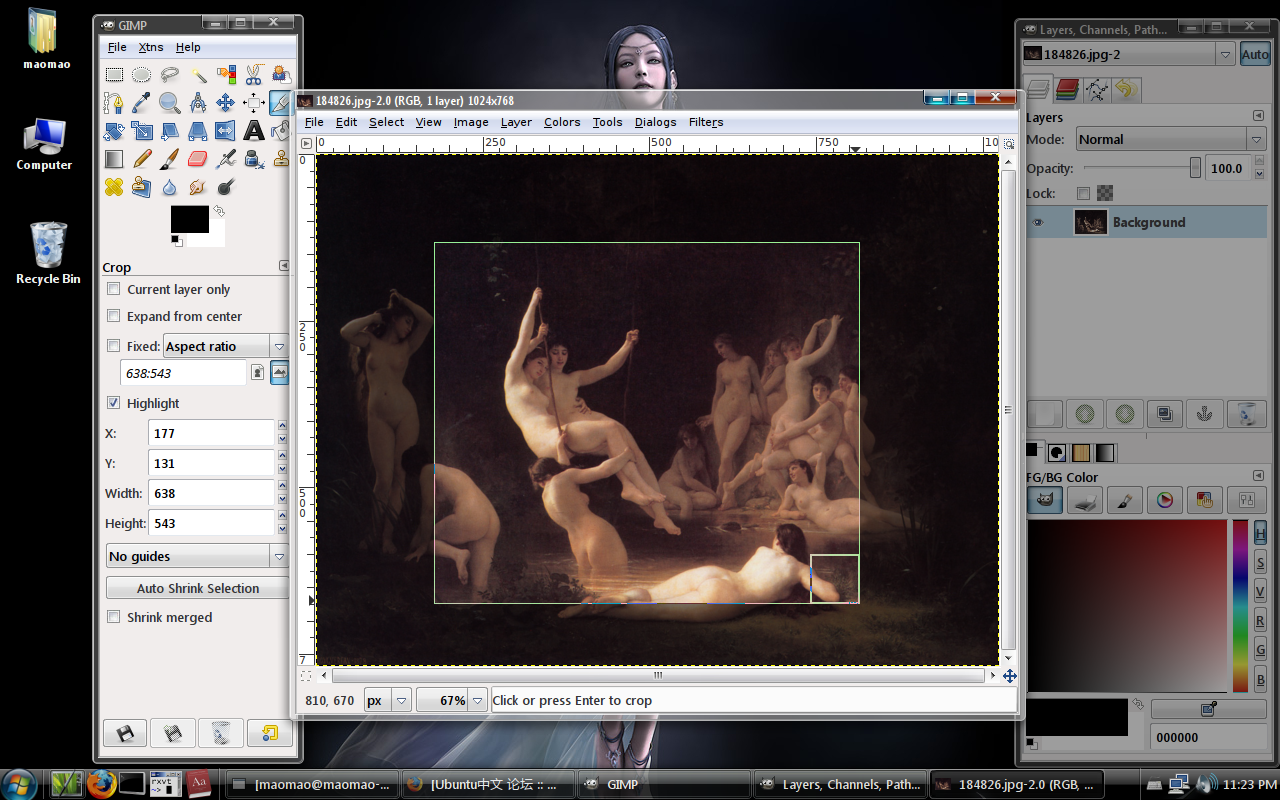Open FG/BG Color panel menu arrow
The height and width of the screenshot is (800, 1280).
click(x=1258, y=476)
